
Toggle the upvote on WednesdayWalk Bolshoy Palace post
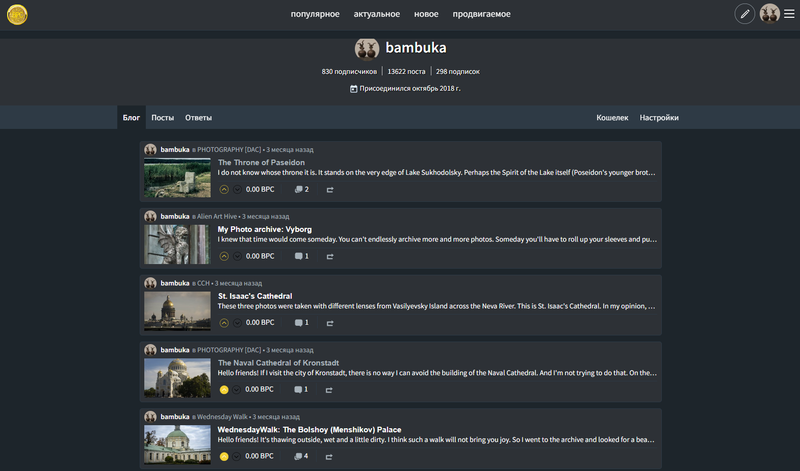point(224,457)
